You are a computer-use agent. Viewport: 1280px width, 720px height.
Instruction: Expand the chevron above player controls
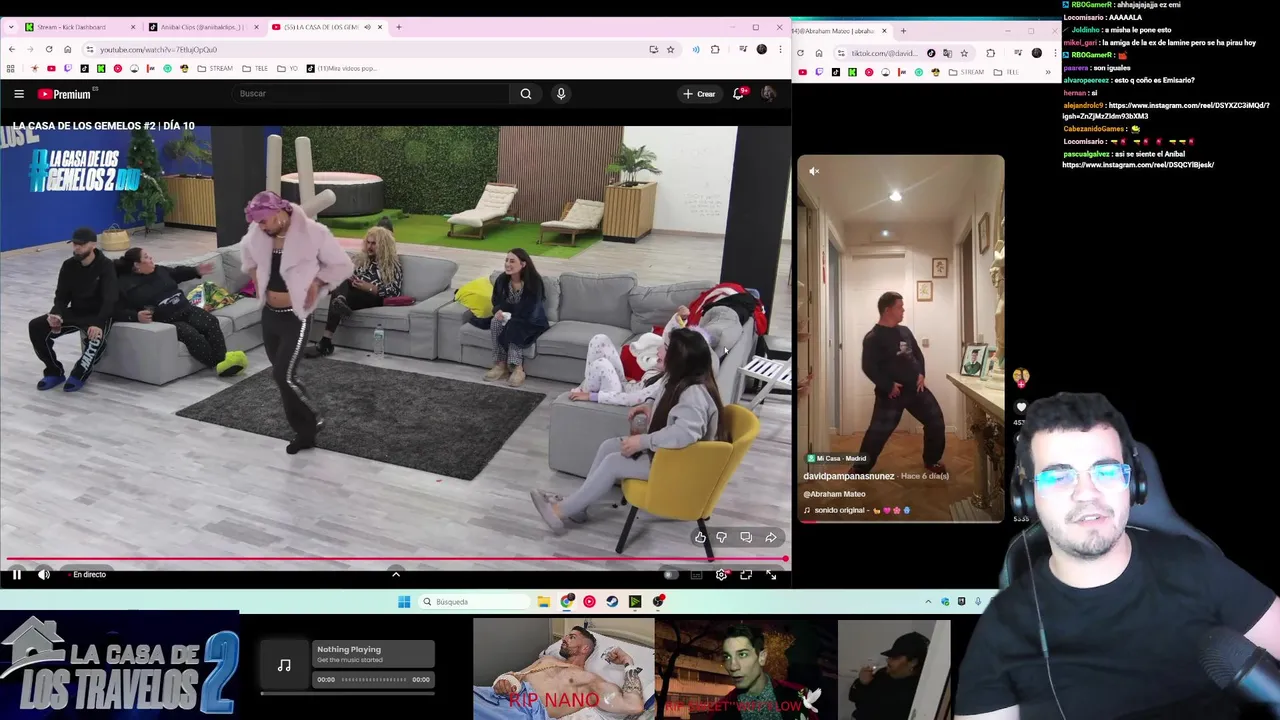396,574
